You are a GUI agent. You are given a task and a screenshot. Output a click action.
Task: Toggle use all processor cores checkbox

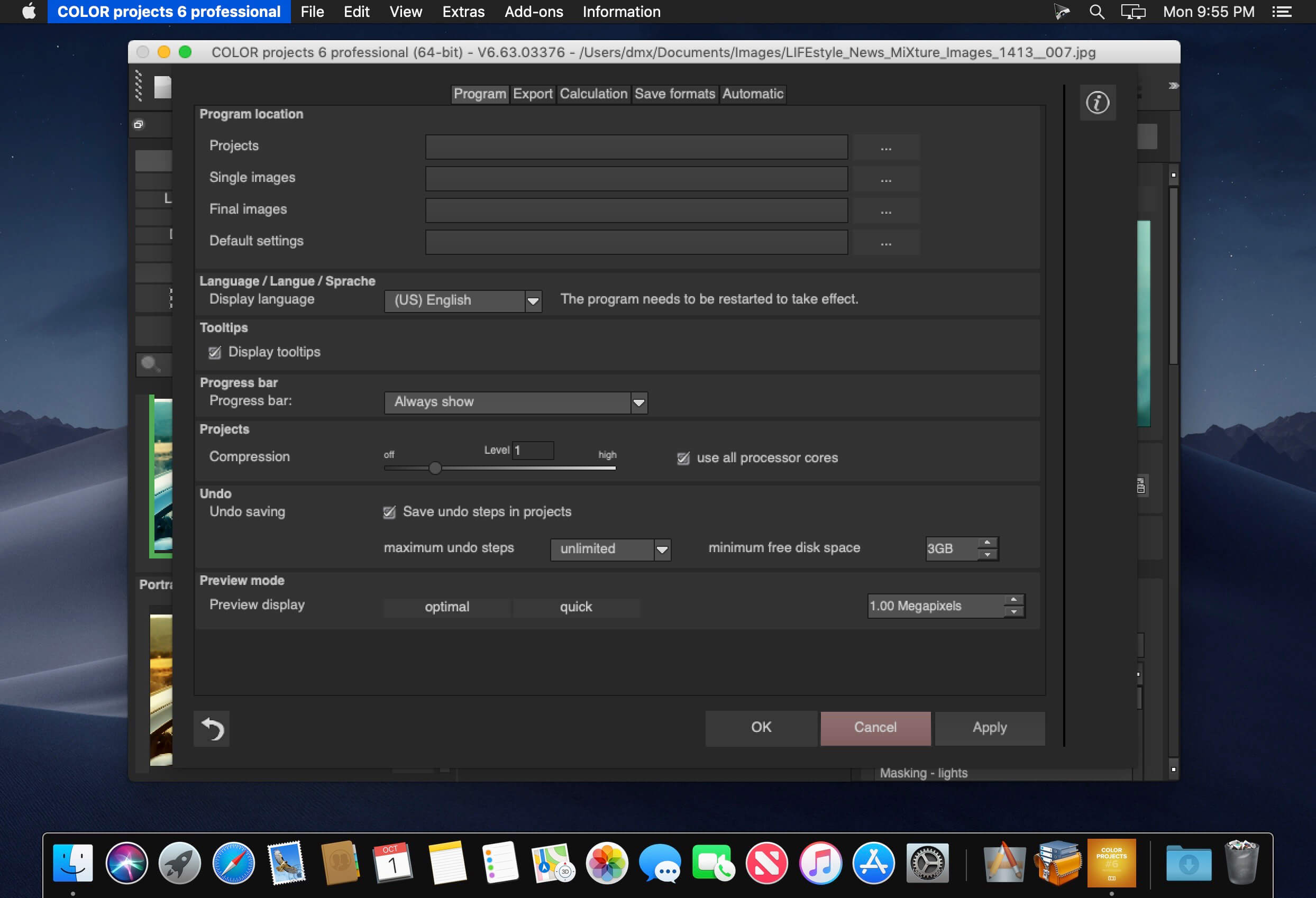[x=683, y=458]
